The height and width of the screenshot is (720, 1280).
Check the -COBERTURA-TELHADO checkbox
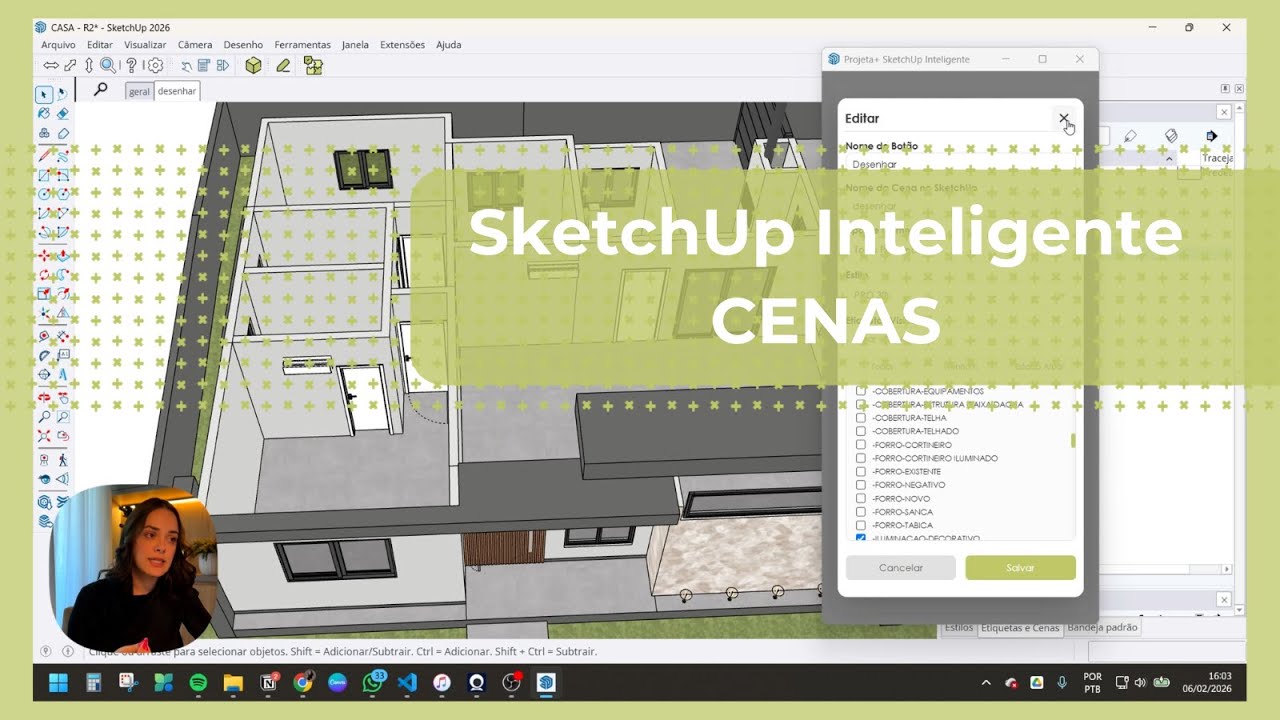(861, 431)
